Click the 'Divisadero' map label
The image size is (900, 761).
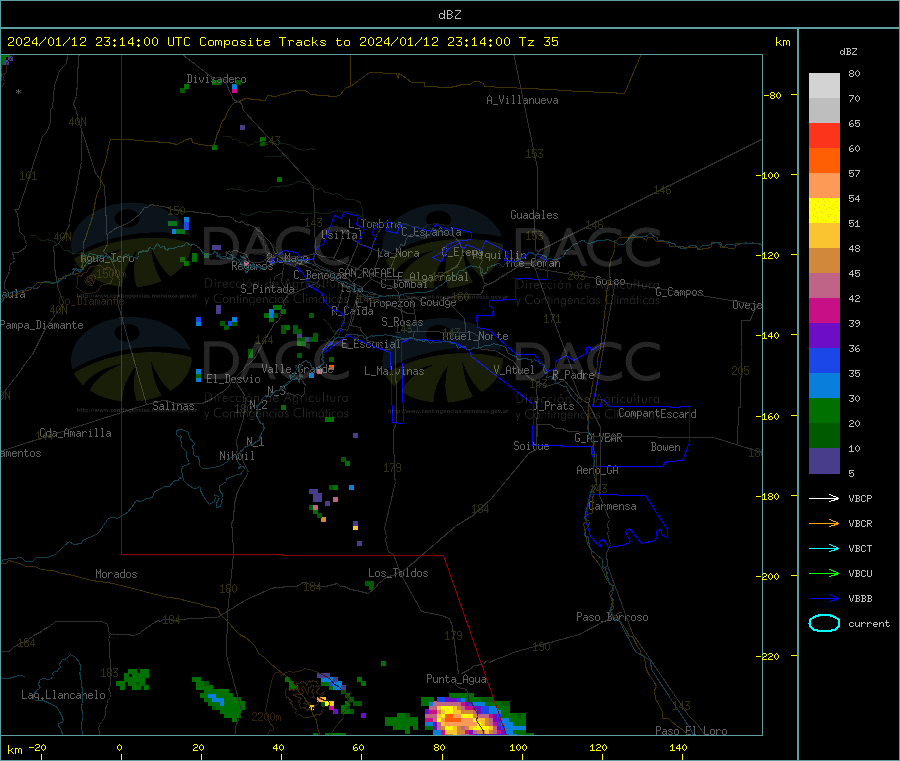click(216, 79)
